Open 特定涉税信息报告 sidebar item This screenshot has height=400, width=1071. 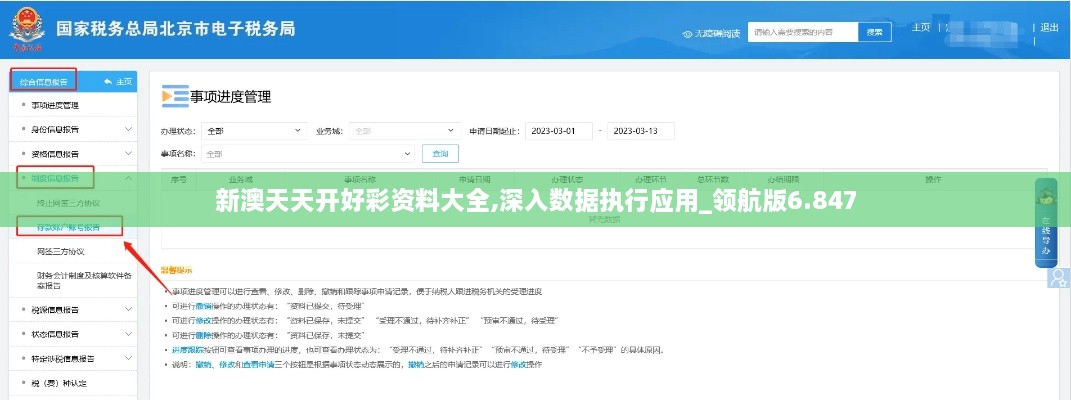pos(63,358)
